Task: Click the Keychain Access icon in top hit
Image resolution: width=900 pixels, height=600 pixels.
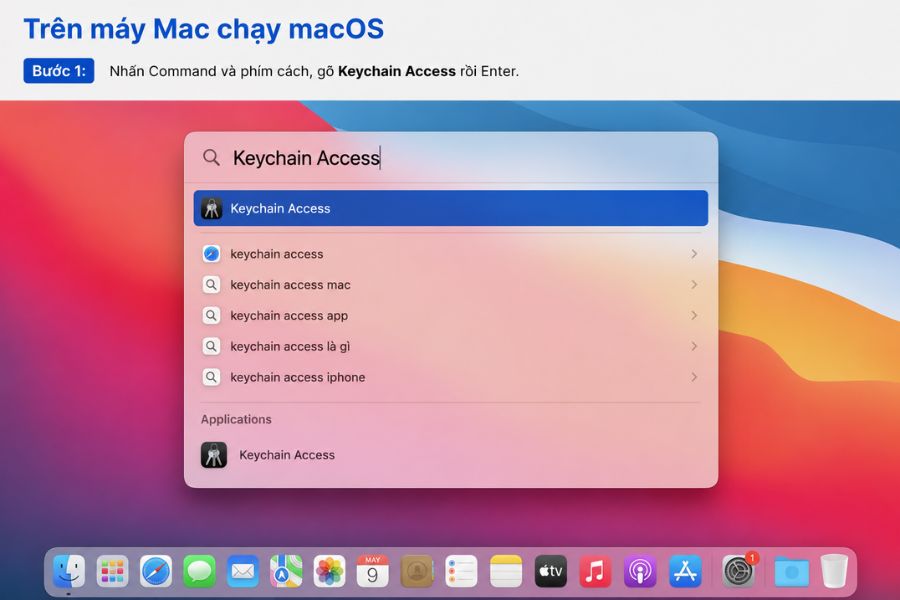Action: click(212, 208)
